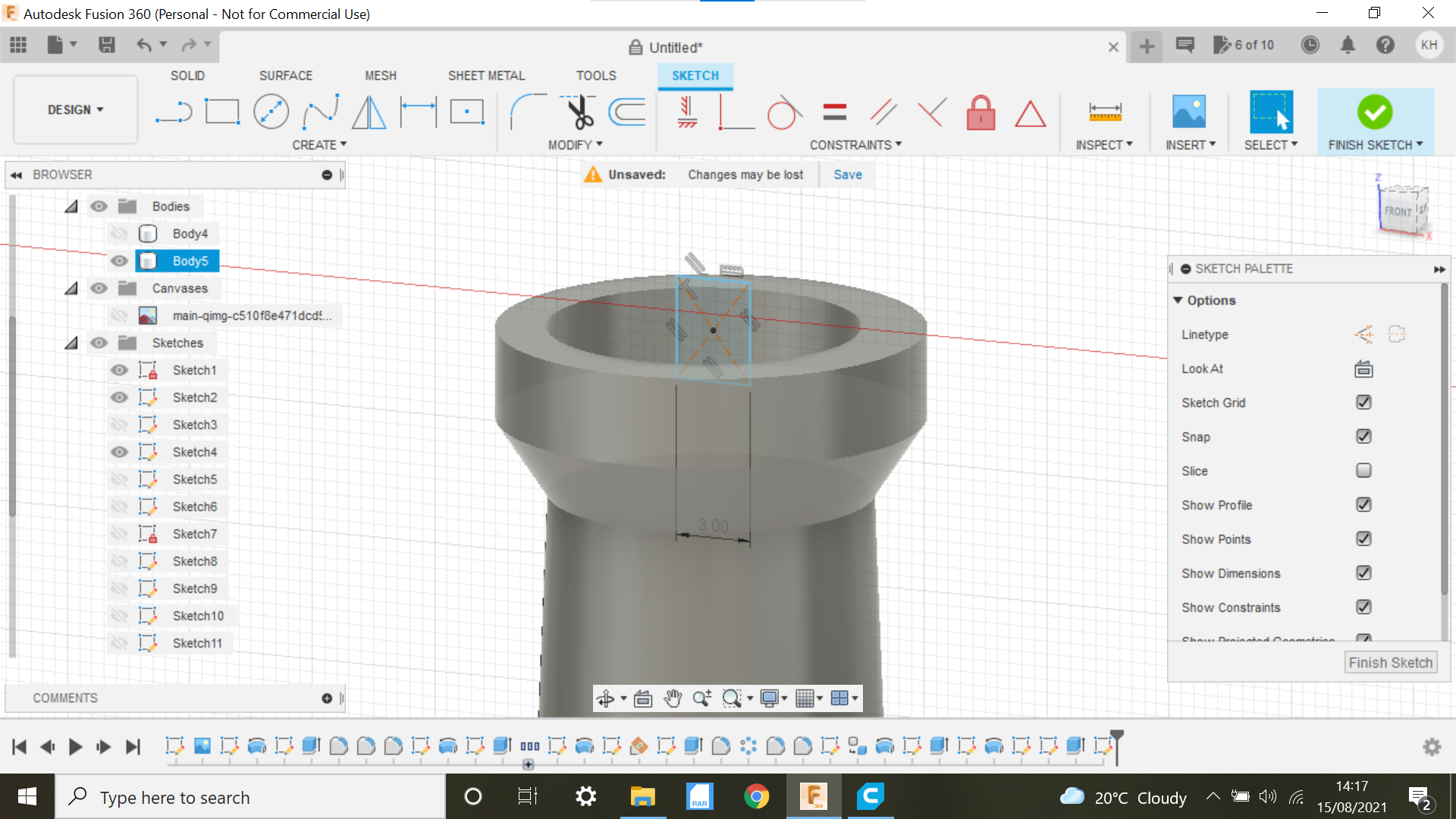Collapse the Bodies folder

click(71, 206)
